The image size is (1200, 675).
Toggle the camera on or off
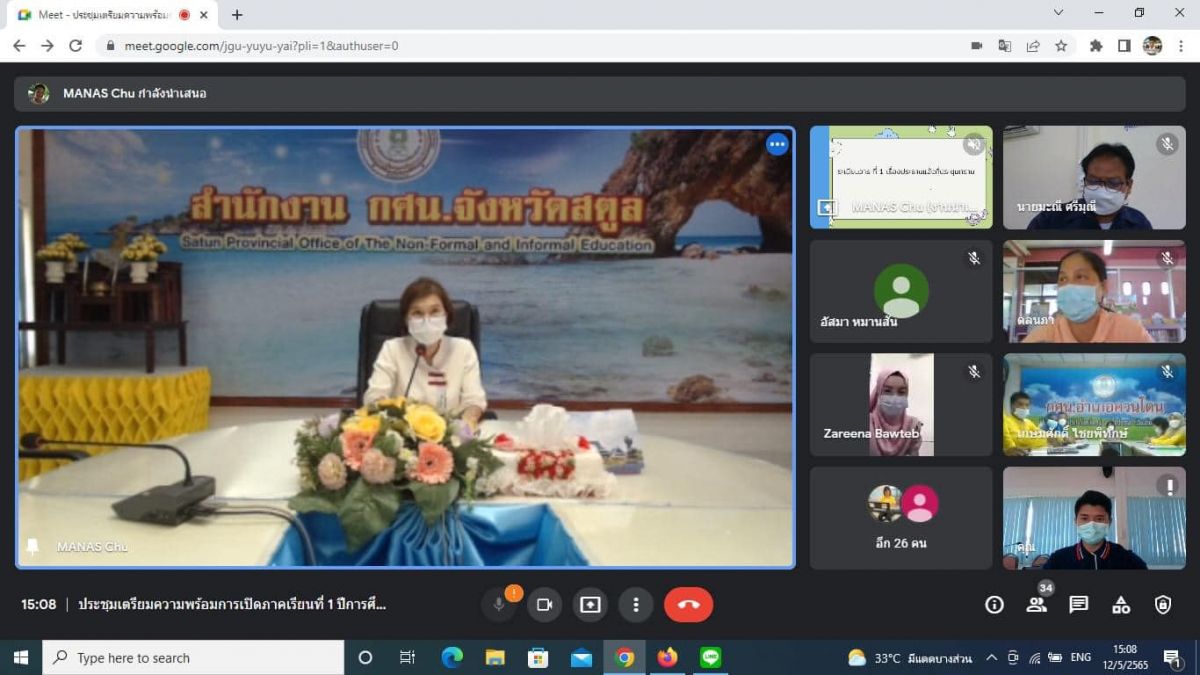[x=545, y=605]
